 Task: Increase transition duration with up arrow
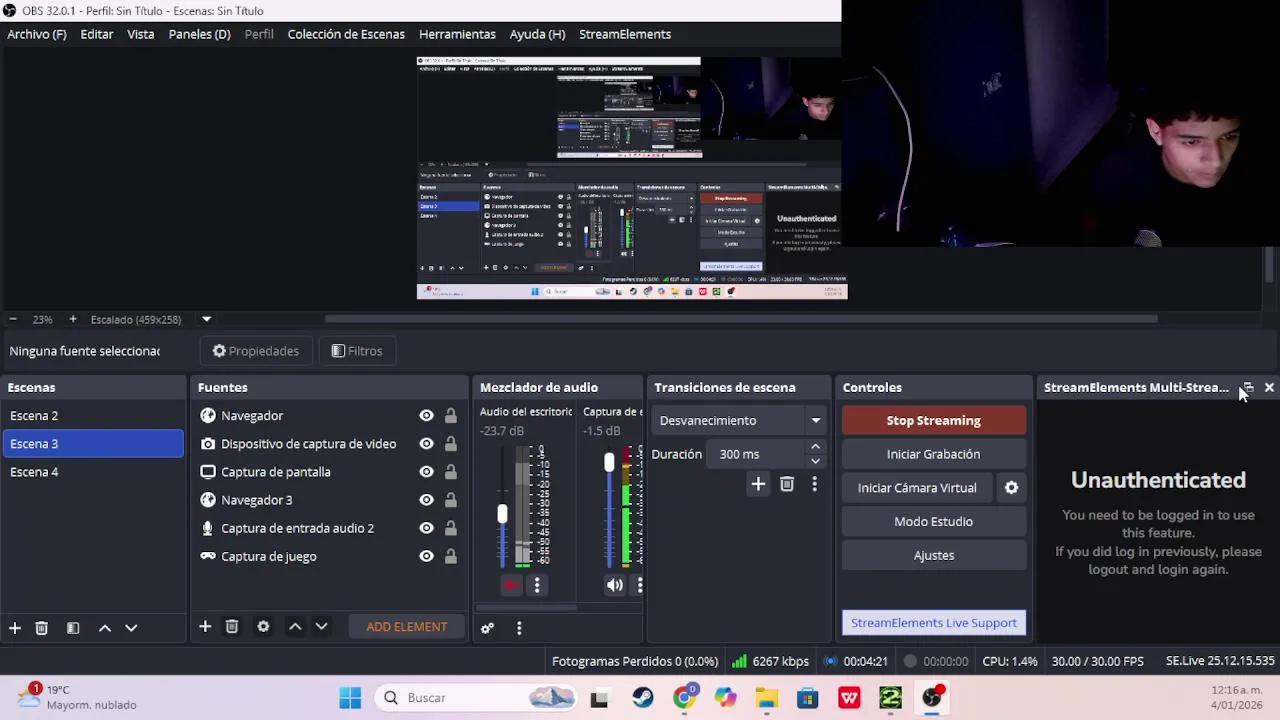pyautogui.click(x=815, y=447)
